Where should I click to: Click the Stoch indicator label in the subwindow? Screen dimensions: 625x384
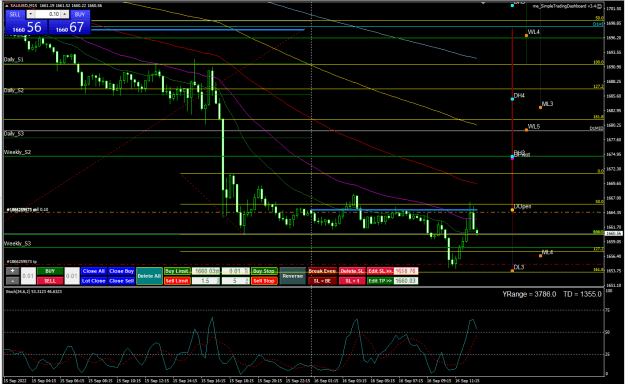[x=33, y=291]
